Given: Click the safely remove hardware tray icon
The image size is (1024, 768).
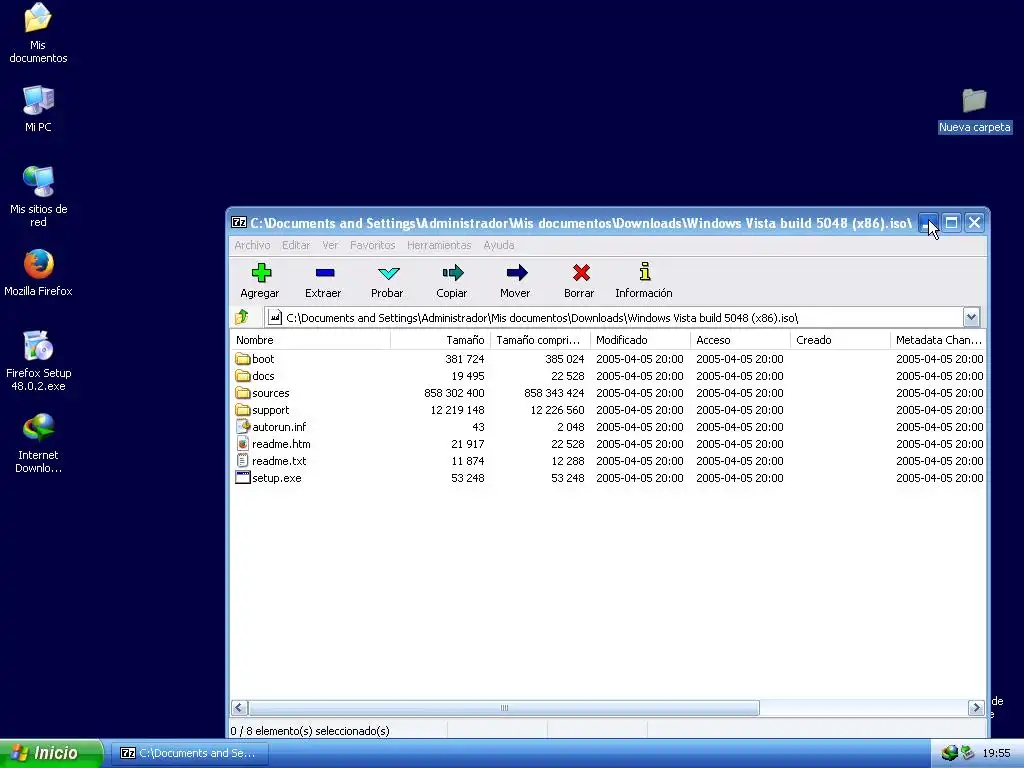Looking at the screenshot, I should pyautogui.click(x=967, y=753).
